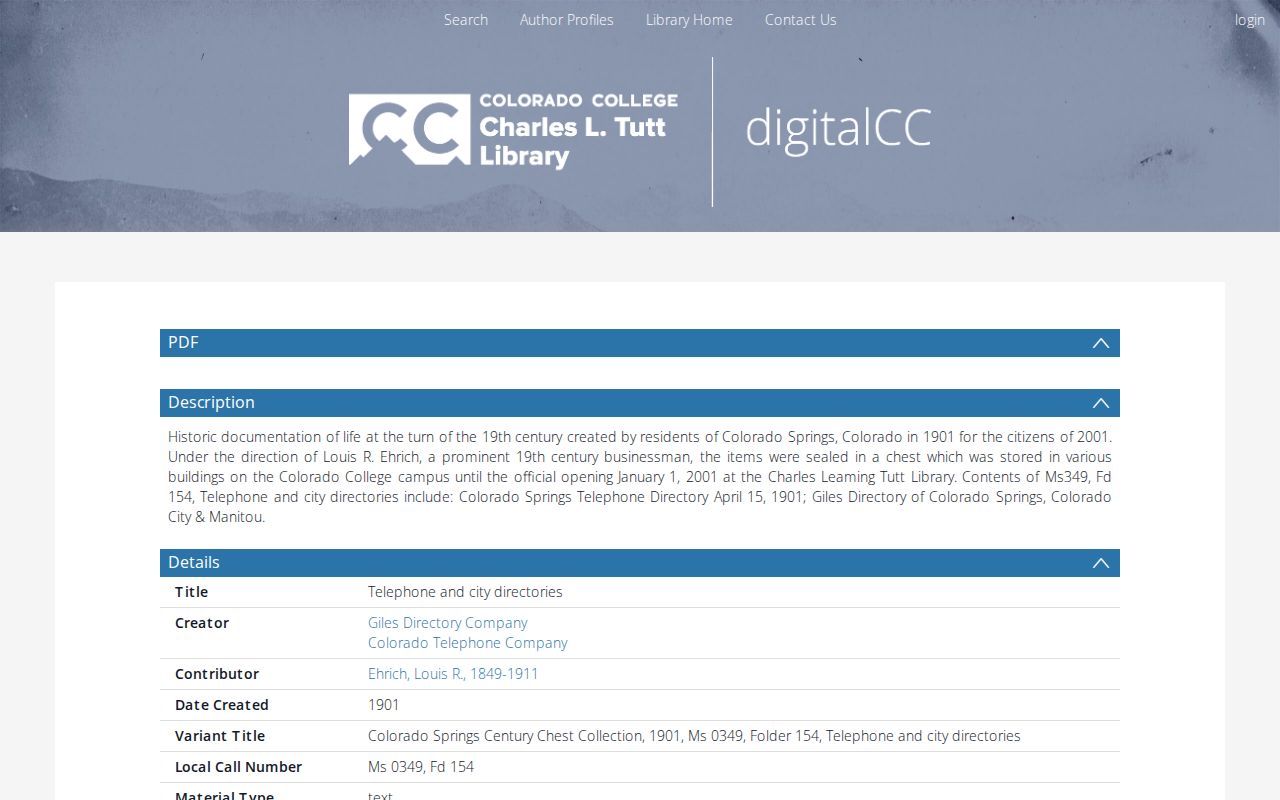Click the login link
This screenshot has height=800, width=1280.
(1250, 20)
